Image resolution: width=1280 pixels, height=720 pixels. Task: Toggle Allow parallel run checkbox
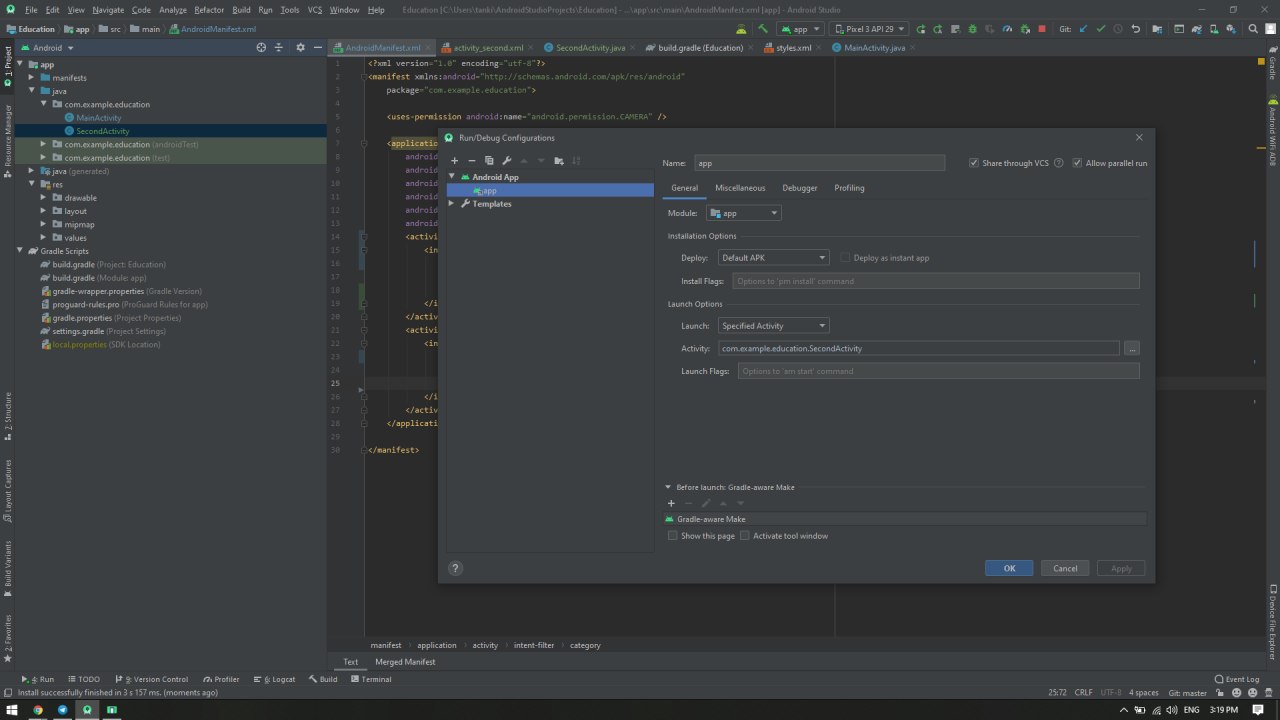coord(1077,163)
